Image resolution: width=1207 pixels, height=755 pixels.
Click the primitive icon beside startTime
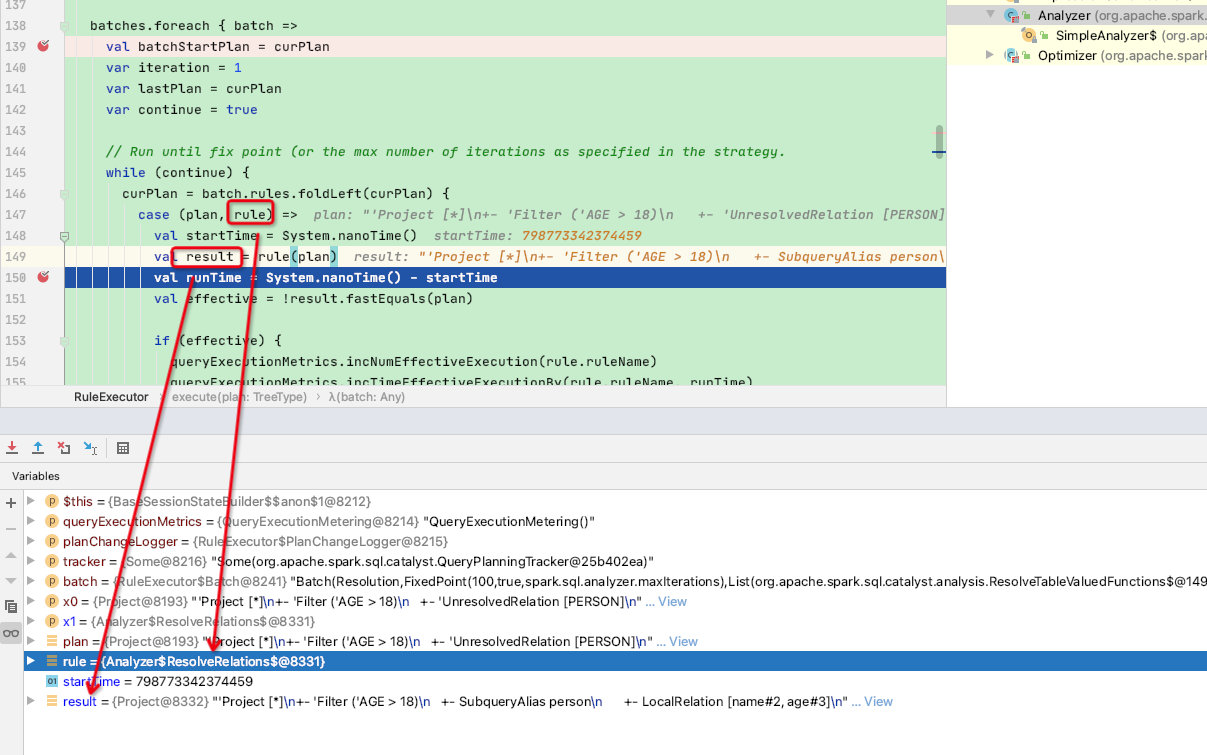click(x=52, y=681)
